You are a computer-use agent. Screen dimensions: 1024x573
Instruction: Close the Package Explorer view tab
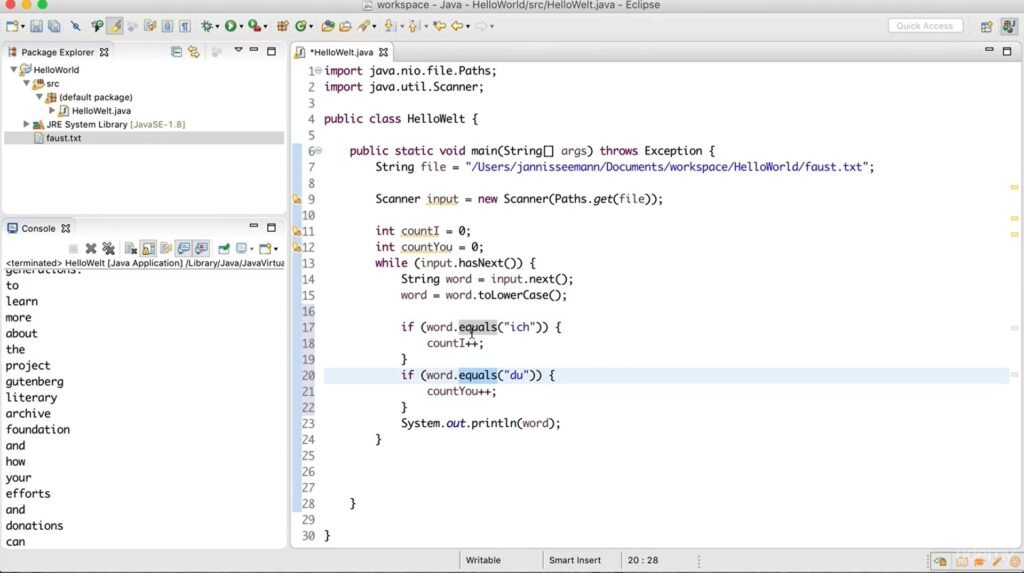point(104,52)
